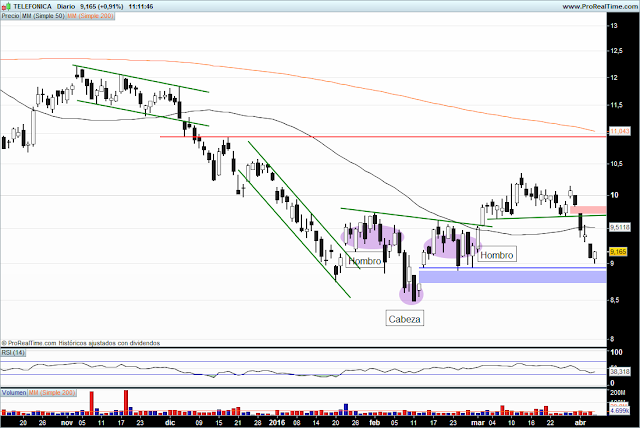
Task: Click the 200M label on volume axis
Action: pyautogui.click(x=618, y=393)
